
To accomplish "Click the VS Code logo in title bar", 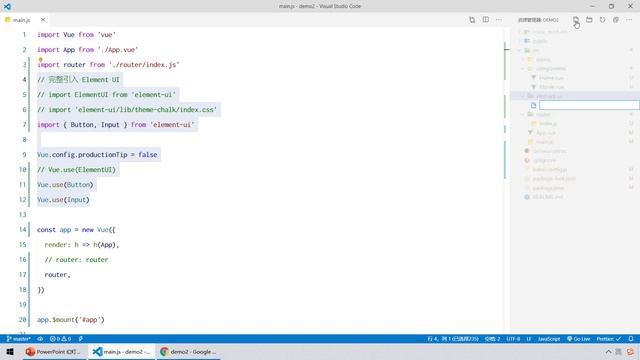I will 7,6.
